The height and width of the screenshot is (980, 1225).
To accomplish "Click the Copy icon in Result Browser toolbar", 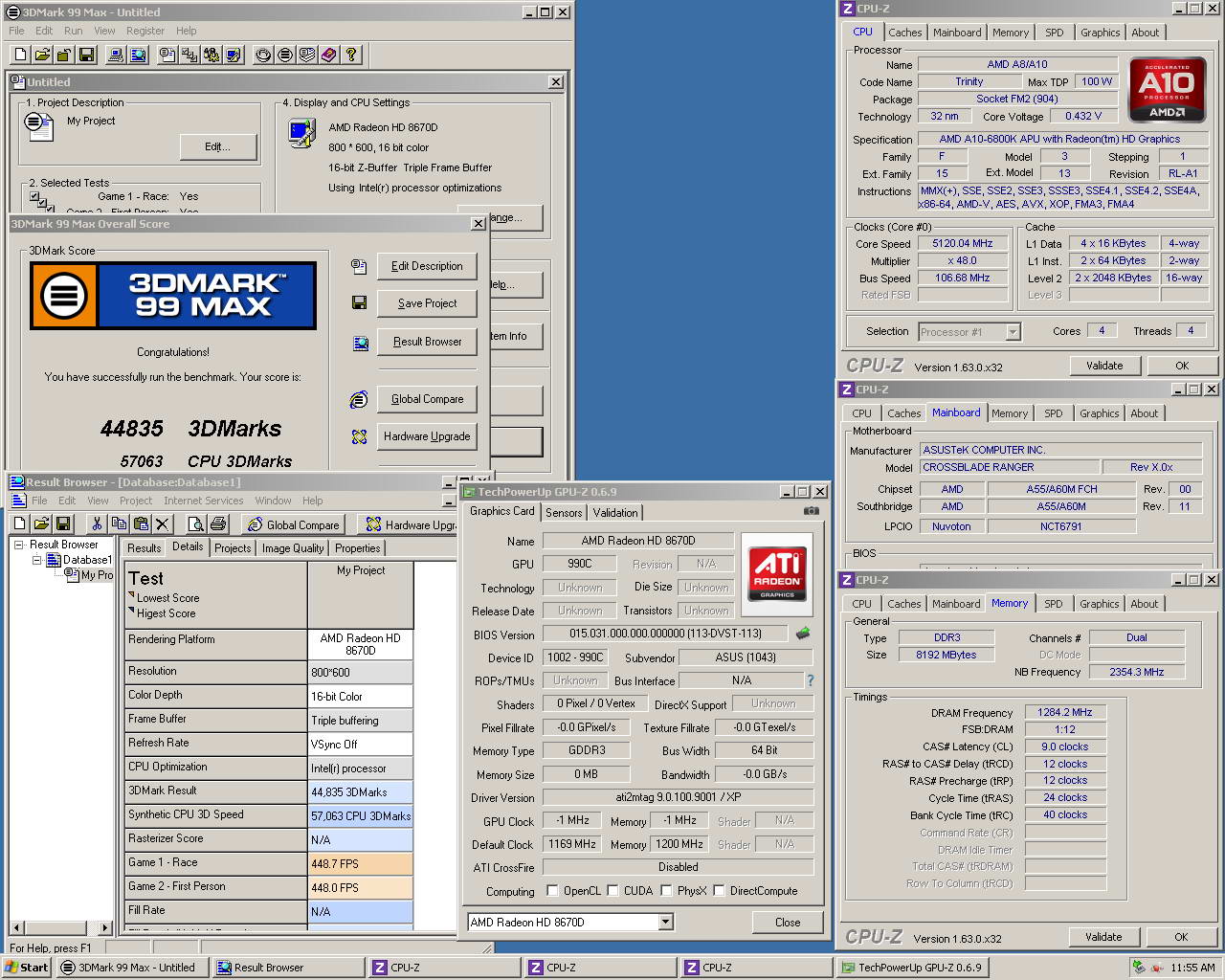I will pyautogui.click(x=119, y=523).
